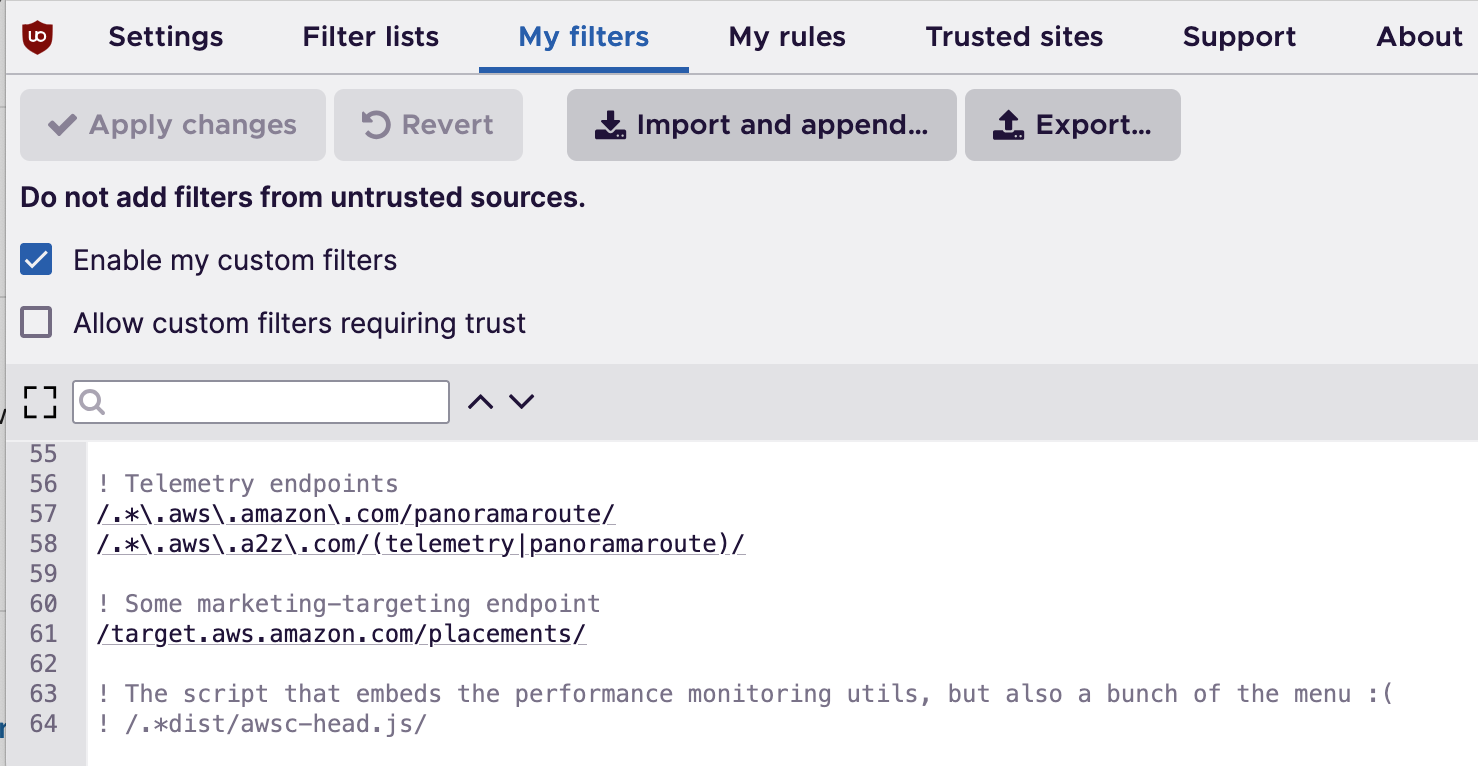
Task: Click line number 64 in gutter
Action: coord(44,724)
